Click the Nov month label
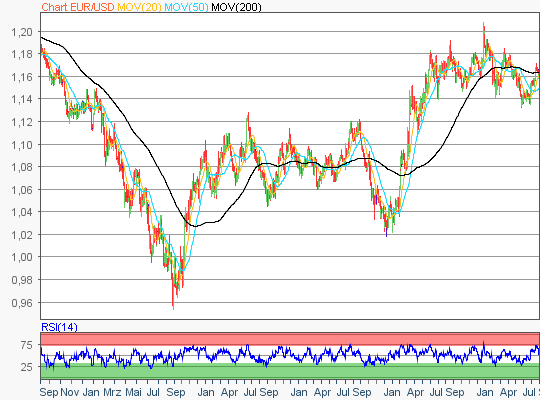 (70, 392)
